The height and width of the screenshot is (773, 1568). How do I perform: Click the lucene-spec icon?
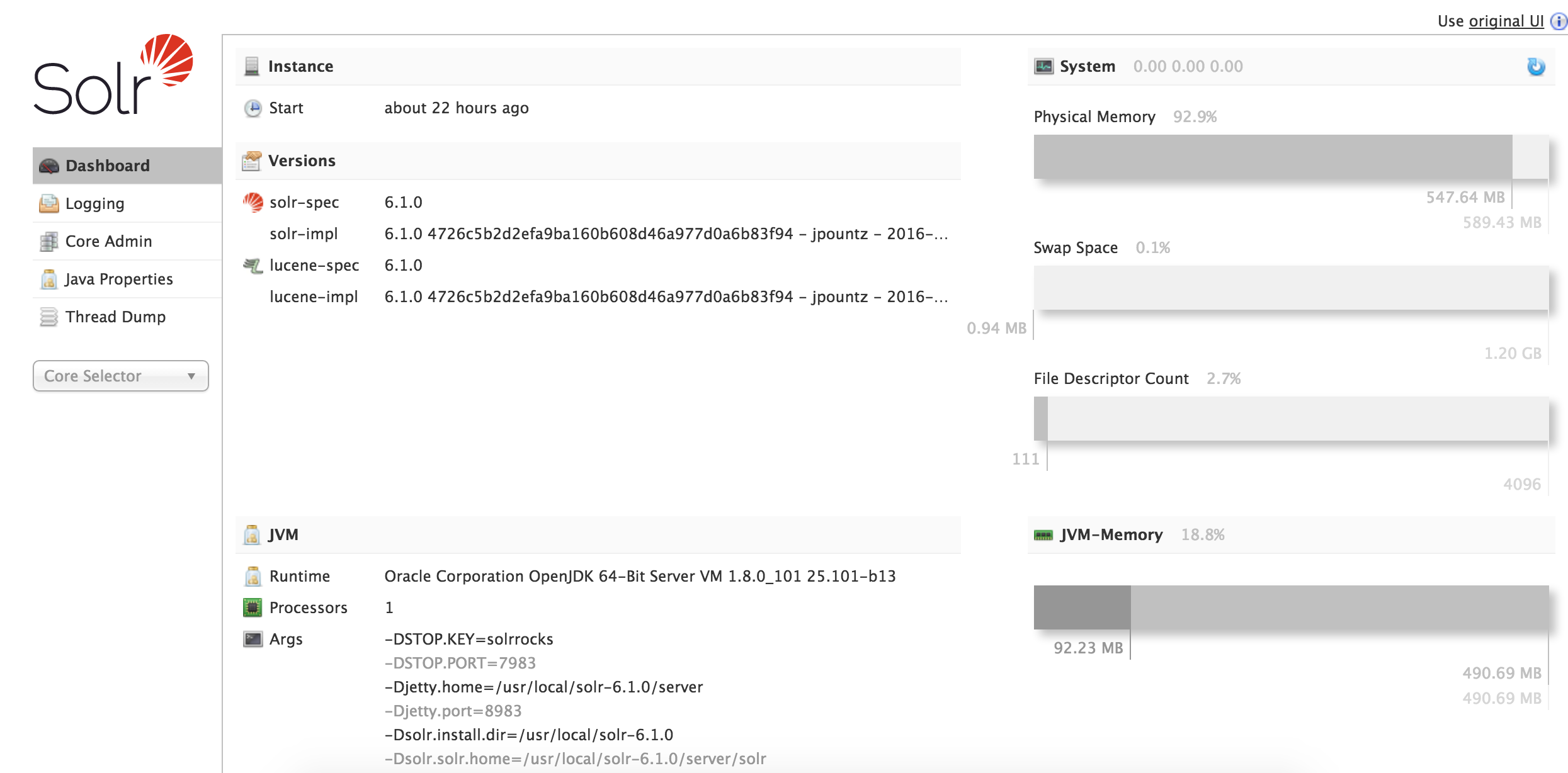(x=253, y=266)
